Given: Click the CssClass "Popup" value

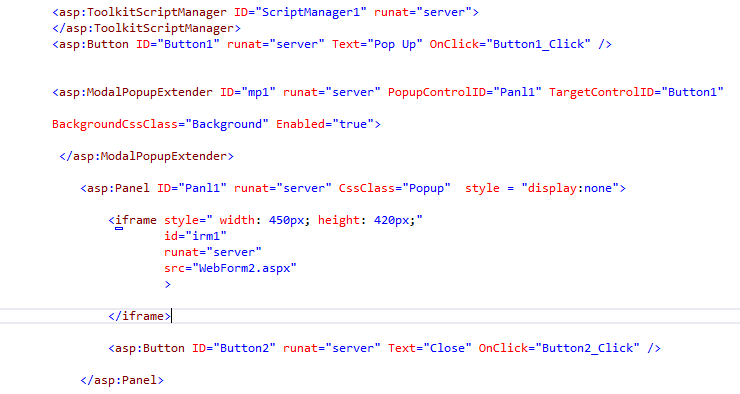Looking at the screenshot, I should point(426,188).
